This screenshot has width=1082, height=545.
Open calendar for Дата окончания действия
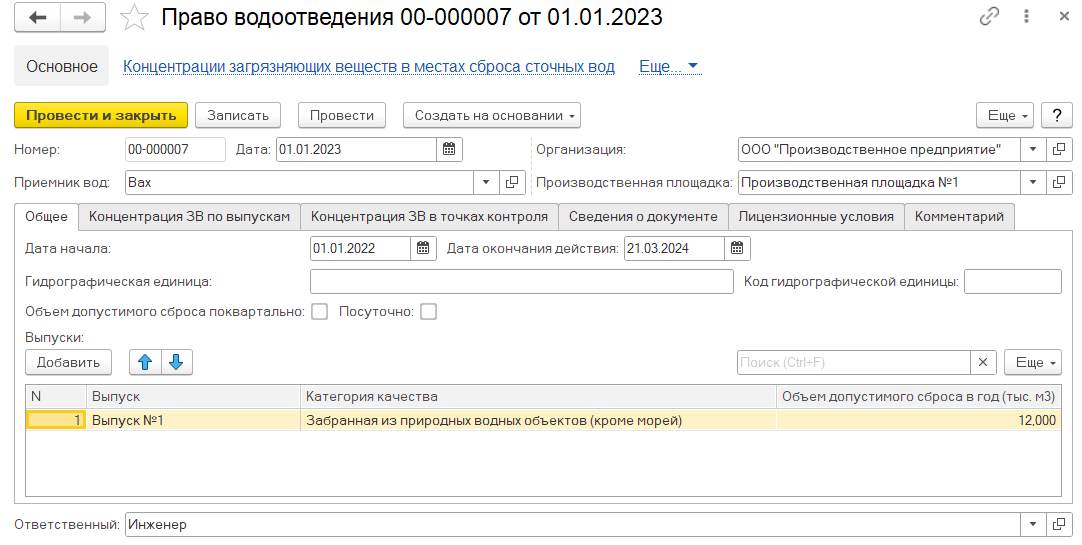[737, 249]
